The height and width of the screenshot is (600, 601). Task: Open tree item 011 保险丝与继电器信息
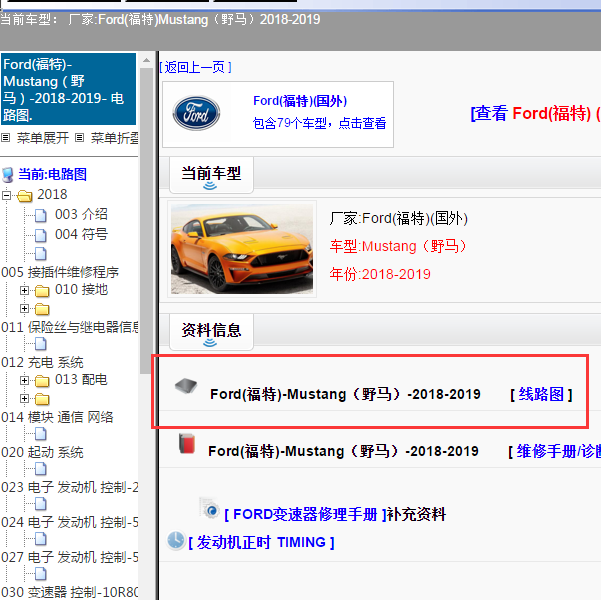[x=69, y=327]
